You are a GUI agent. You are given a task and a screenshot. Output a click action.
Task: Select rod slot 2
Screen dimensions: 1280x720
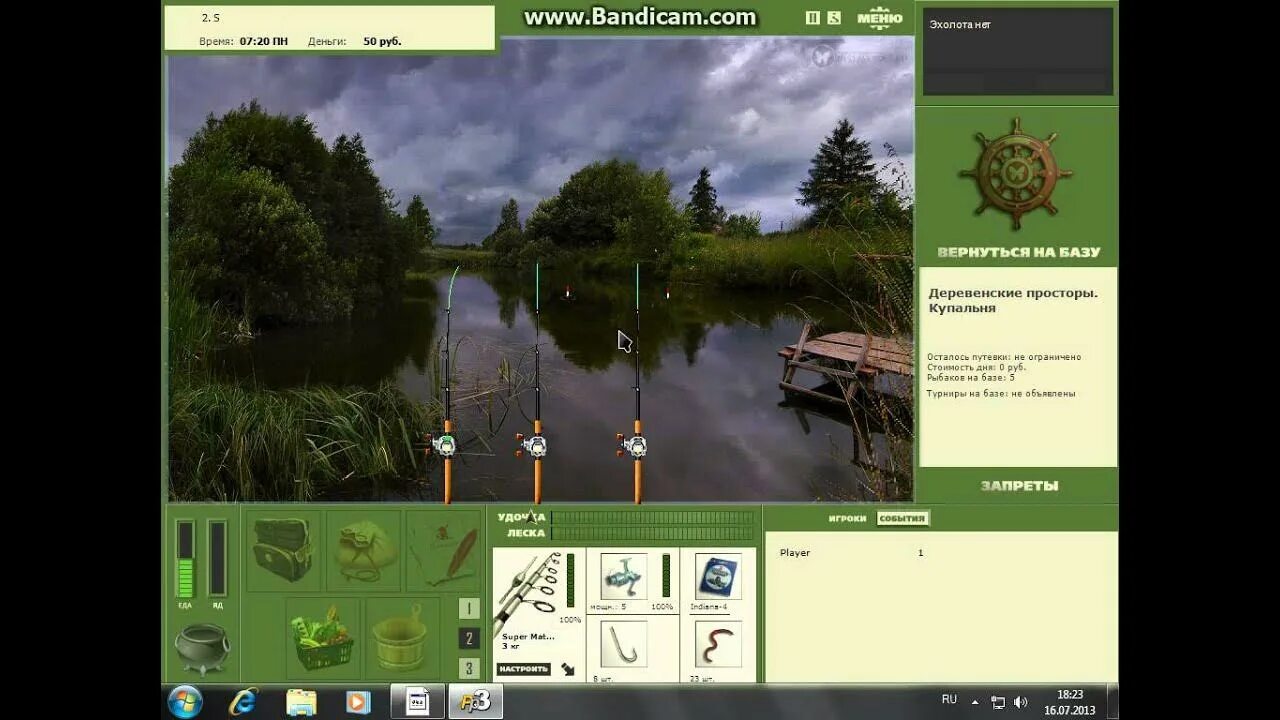click(469, 638)
